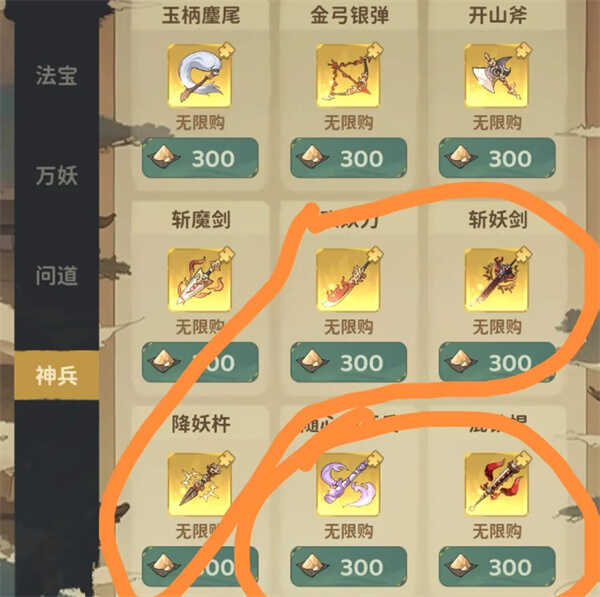This screenshot has width=600, height=597.
Task: Buy 玉柄麈尾 for 300
Action: [x=200, y=158]
